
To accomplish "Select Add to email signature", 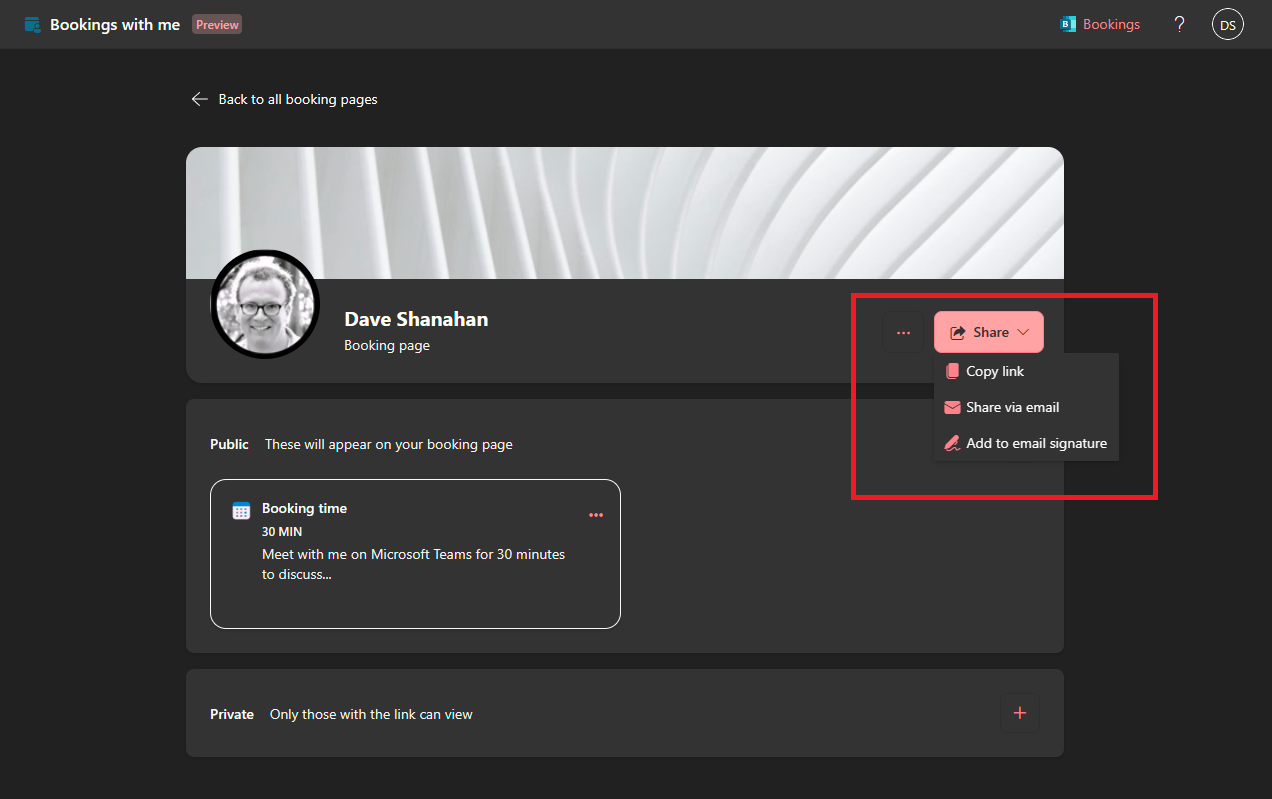I will (x=1026, y=443).
